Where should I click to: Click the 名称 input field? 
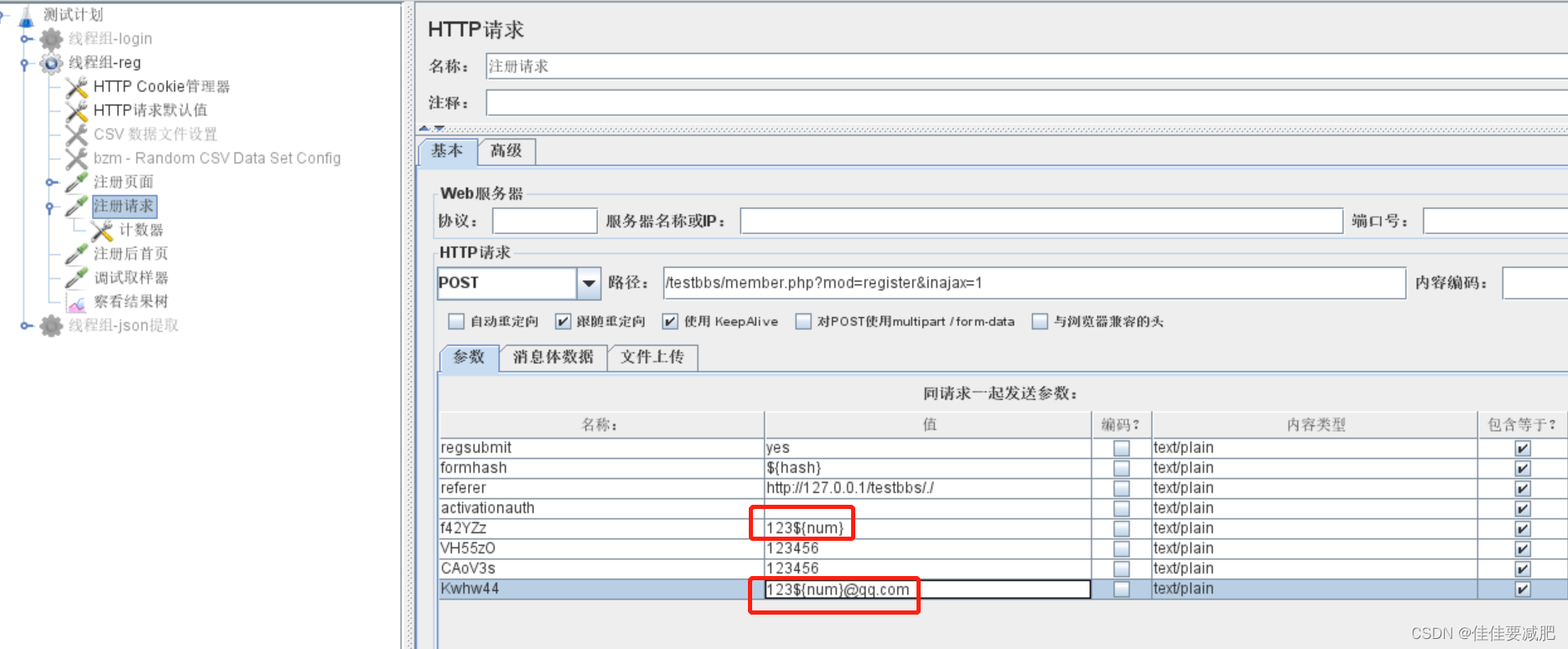pyautogui.click(x=1026, y=66)
